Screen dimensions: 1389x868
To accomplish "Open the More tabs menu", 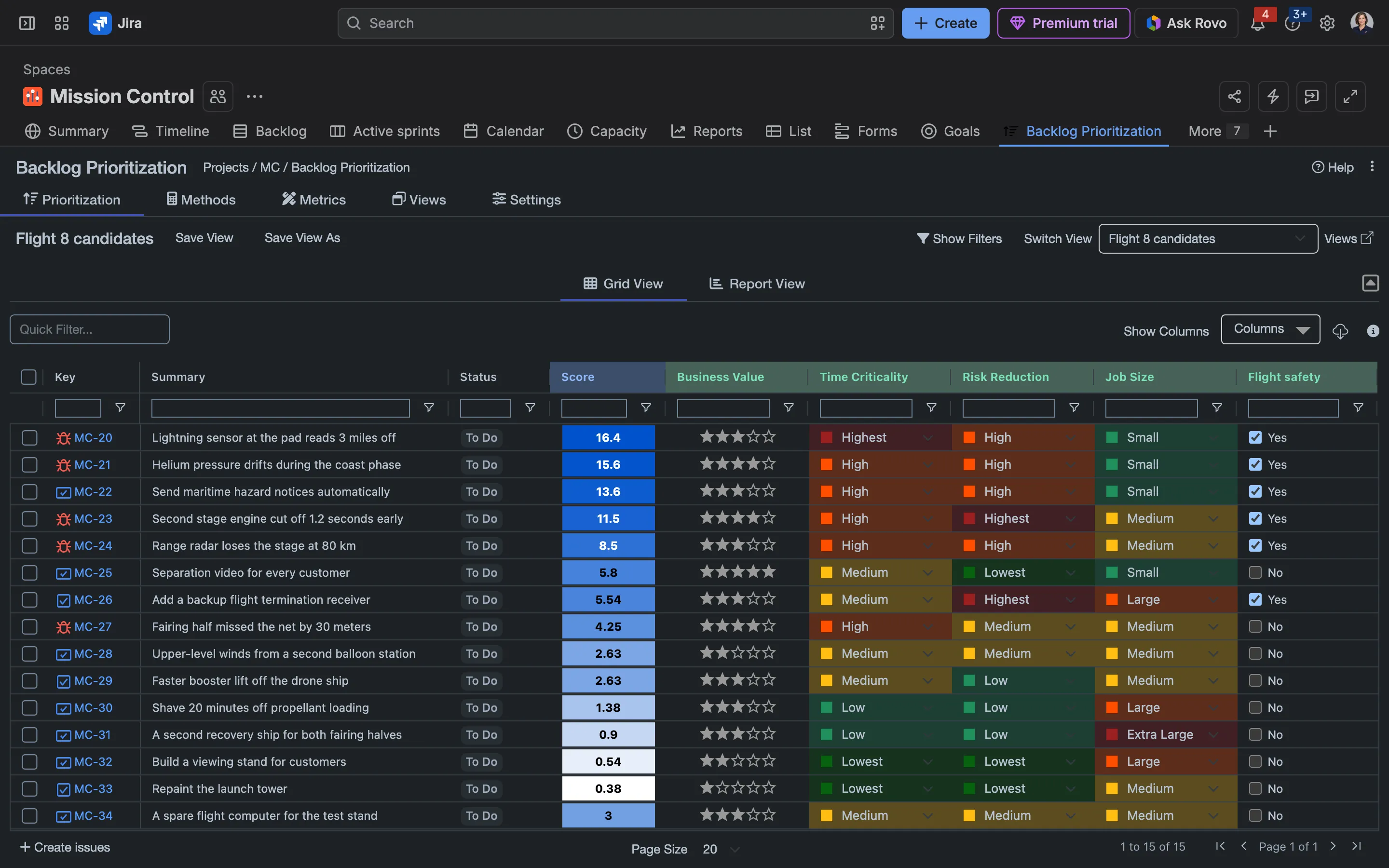I will pos(1218,132).
